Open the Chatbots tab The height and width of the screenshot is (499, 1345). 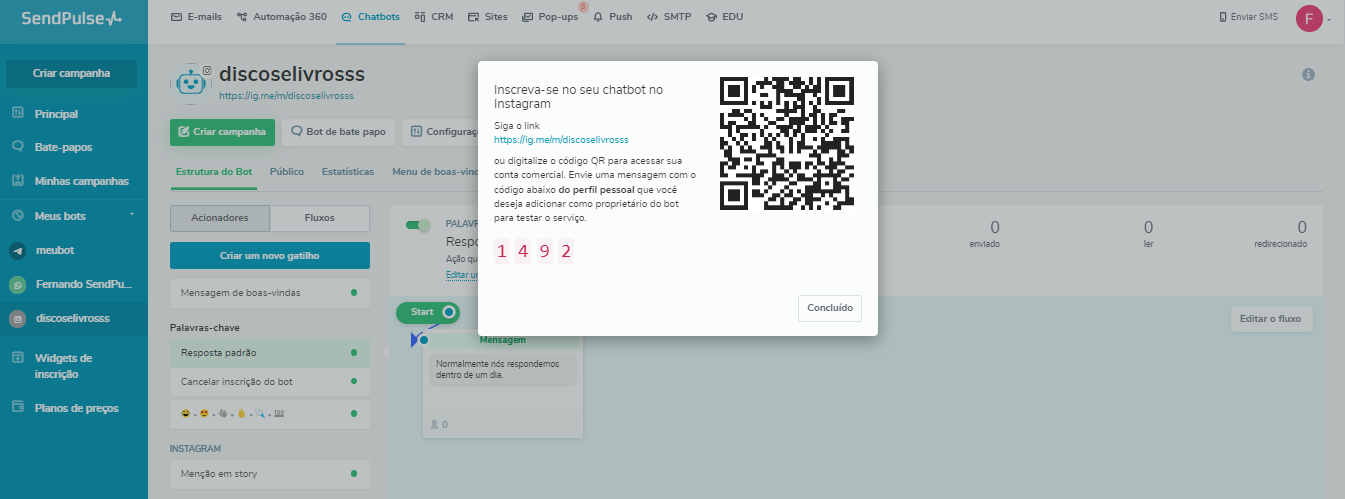pyautogui.click(x=372, y=17)
